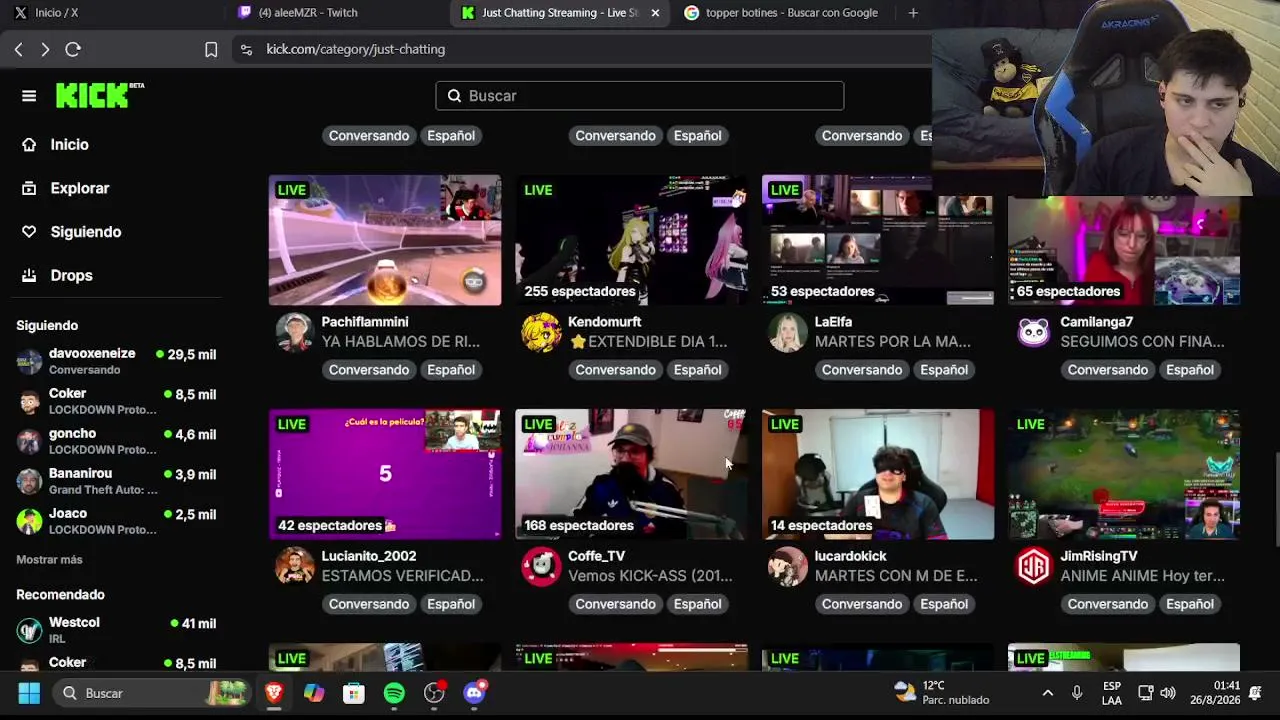The width and height of the screenshot is (1280, 720).
Task: Reload the page with the refresh icon
Action: (73, 49)
